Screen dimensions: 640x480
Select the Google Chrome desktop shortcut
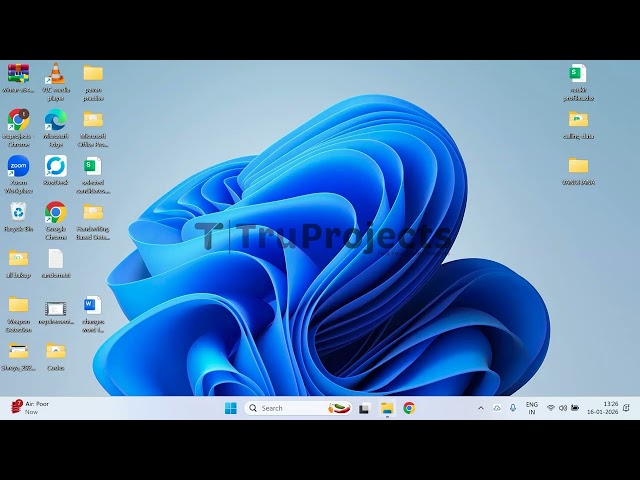(x=56, y=212)
